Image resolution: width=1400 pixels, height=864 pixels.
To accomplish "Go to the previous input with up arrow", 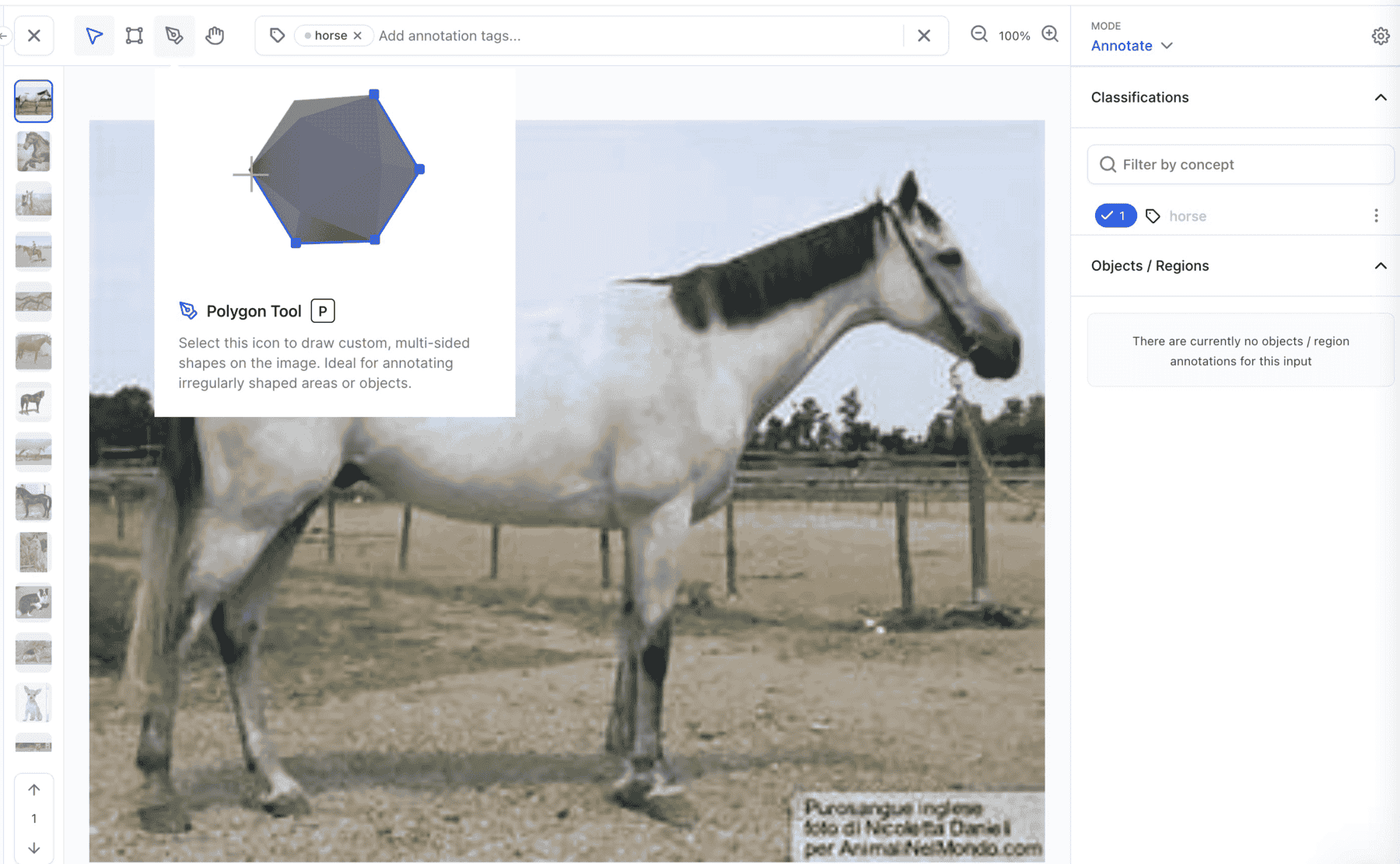I will click(x=34, y=789).
